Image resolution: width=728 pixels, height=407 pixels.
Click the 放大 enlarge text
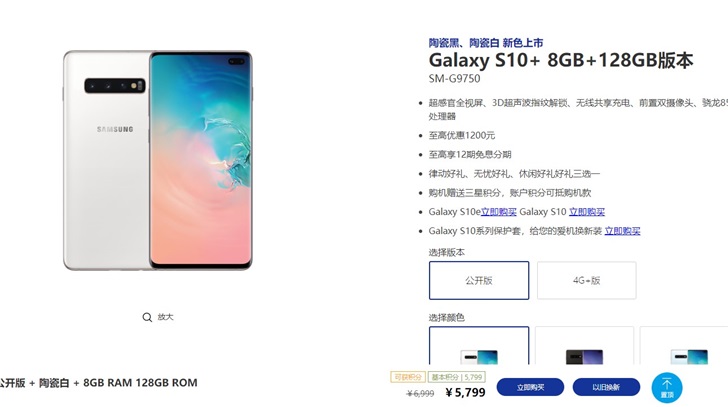tap(165, 317)
